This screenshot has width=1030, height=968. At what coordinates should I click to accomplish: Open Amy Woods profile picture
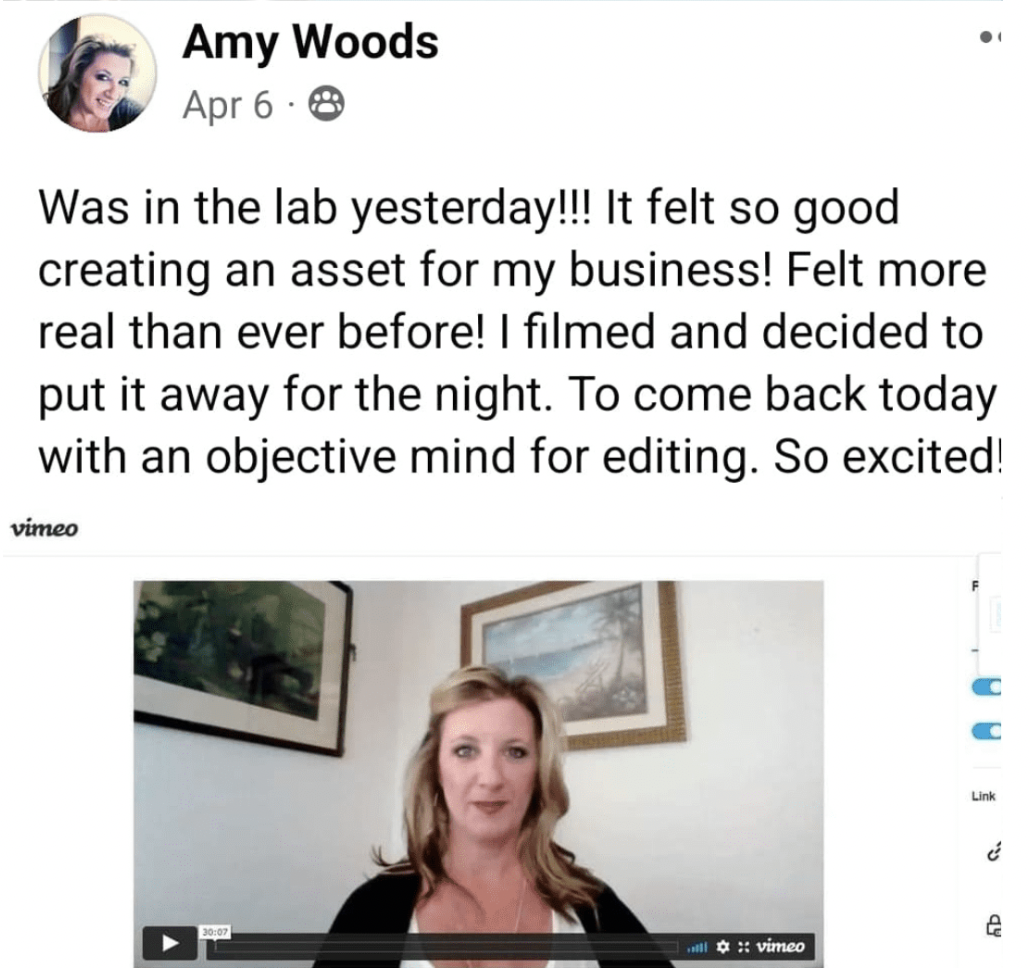coord(97,74)
